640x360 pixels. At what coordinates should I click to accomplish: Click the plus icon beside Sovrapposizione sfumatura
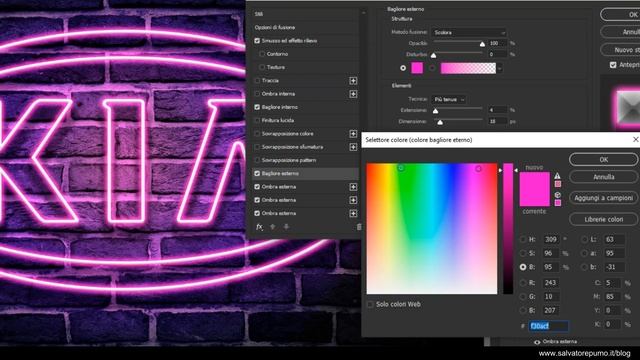point(353,147)
